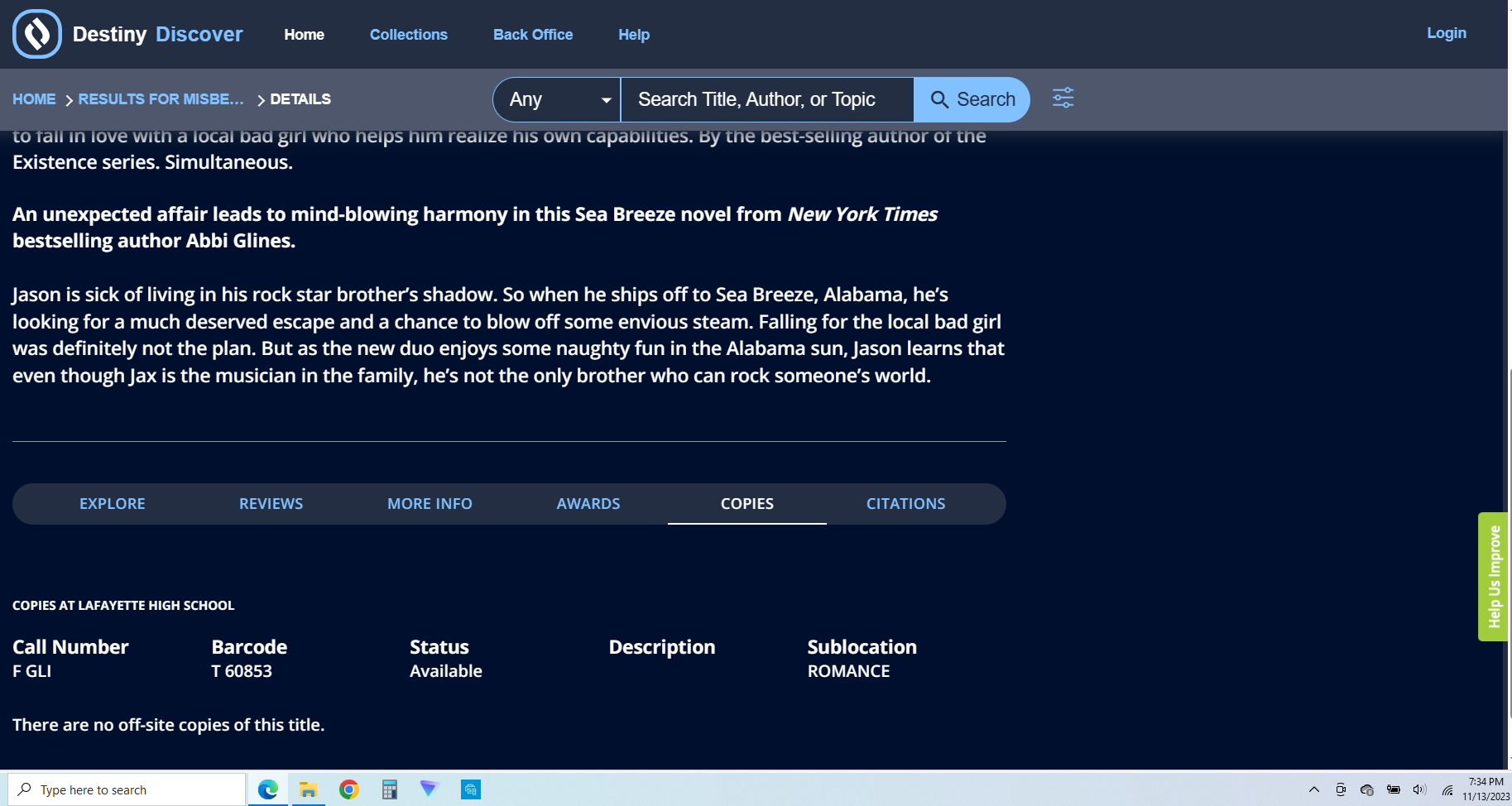Click the Description column header
1512x806 pixels.
tap(662, 647)
